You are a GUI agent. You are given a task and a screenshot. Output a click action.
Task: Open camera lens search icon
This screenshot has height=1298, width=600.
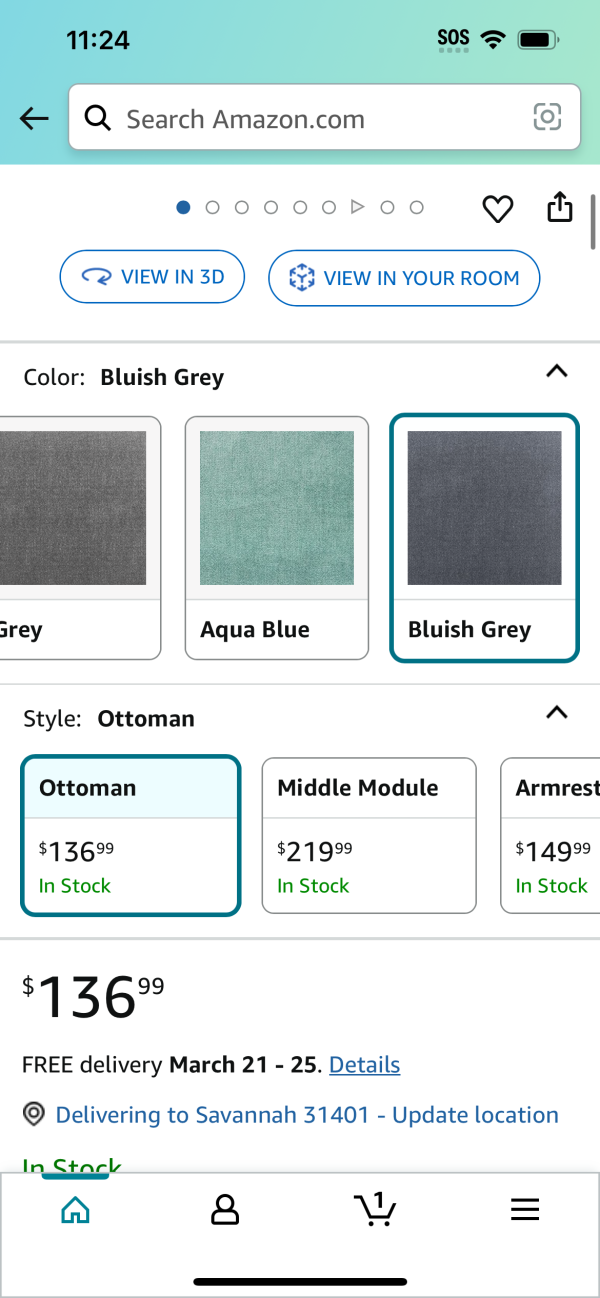point(547,118)
